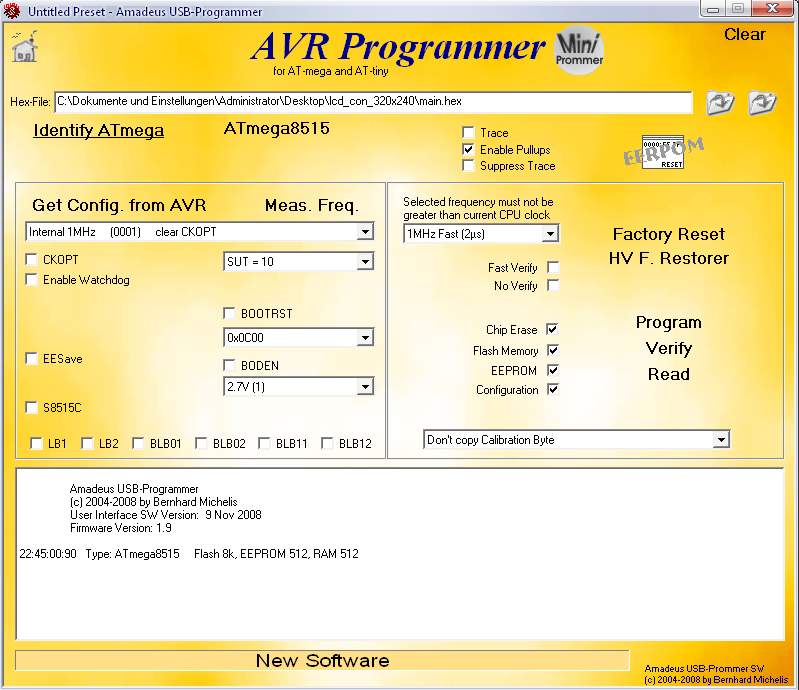This screenshot has width=799, height=690.
Task: Click 'Firmware Version: 1.9' log text
Action: (x=121, y=528)
